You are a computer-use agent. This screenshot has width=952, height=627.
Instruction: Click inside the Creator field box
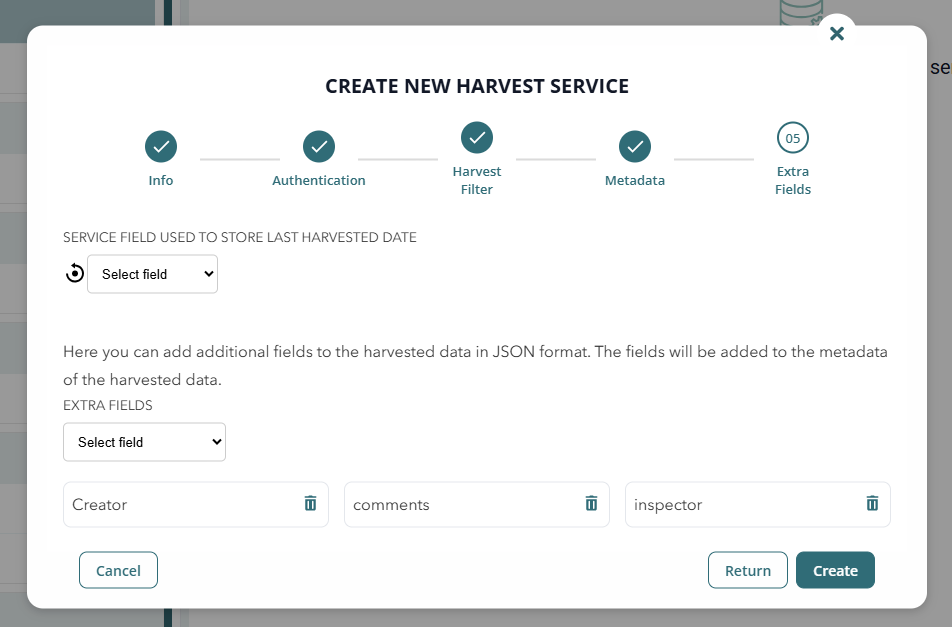pos(180,505)
